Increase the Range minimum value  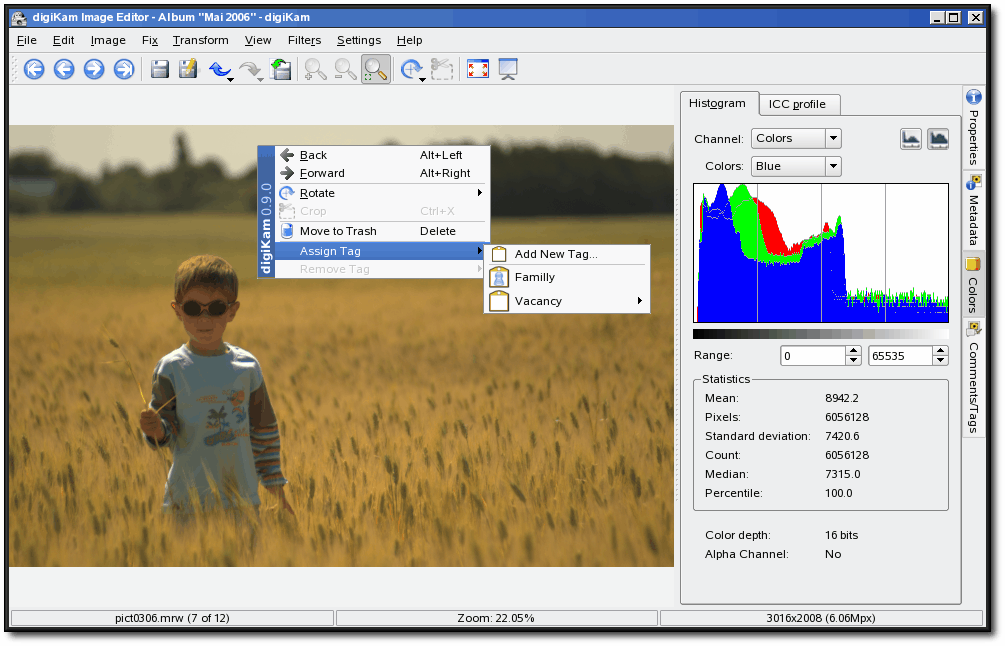[x=853, y=351]
